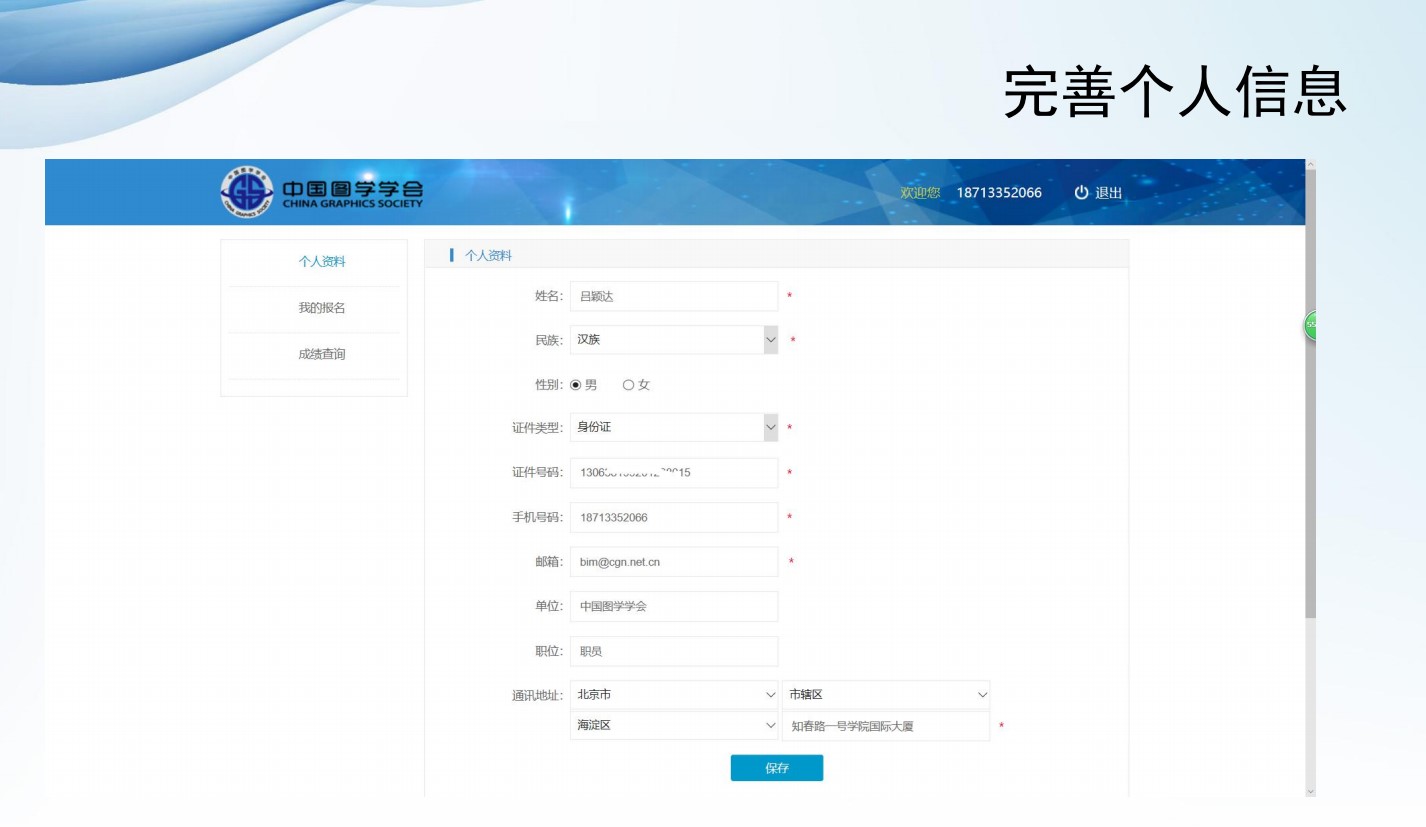Click the 姓名 name input field
Viewport: 1426px width, 827px height.
point(673,296)
